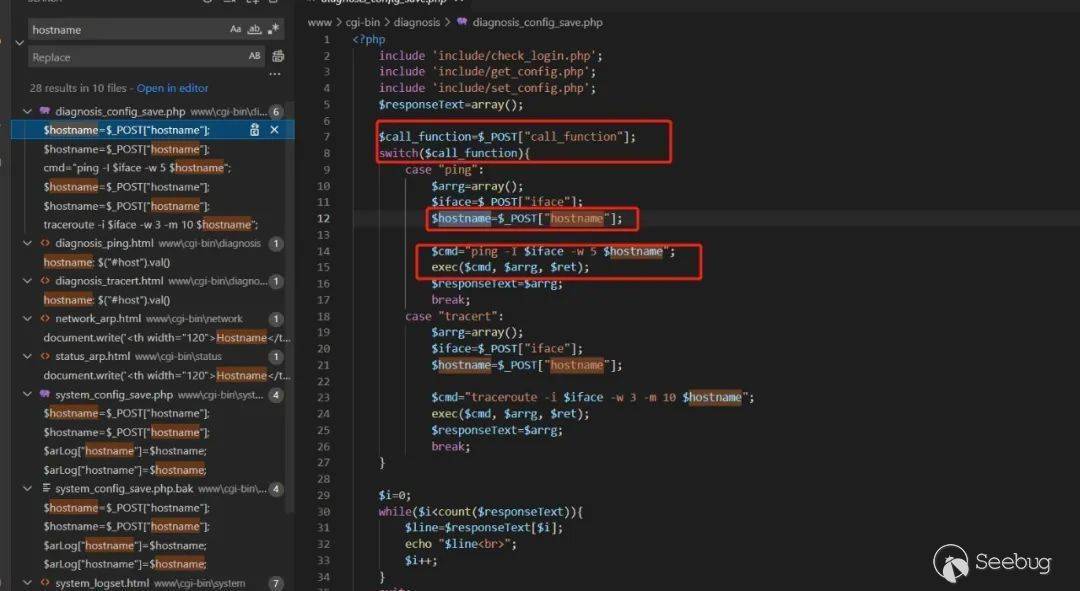Open the traceroute search result line
Viewport: 1080px width, 591px height.
150,225
